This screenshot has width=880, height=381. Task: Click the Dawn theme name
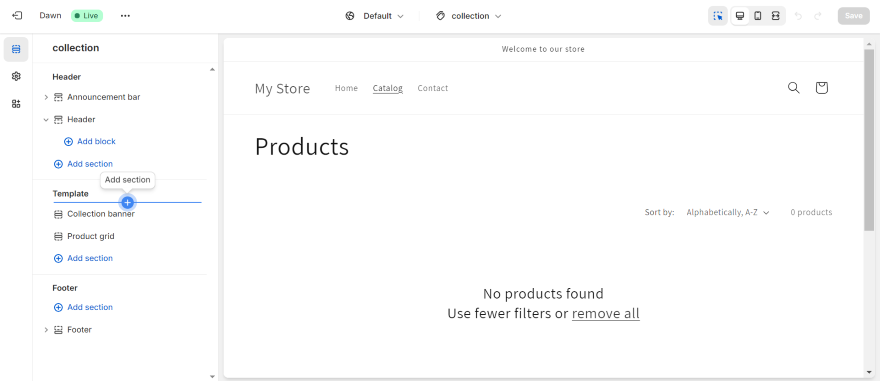click(x=51, y=16)
